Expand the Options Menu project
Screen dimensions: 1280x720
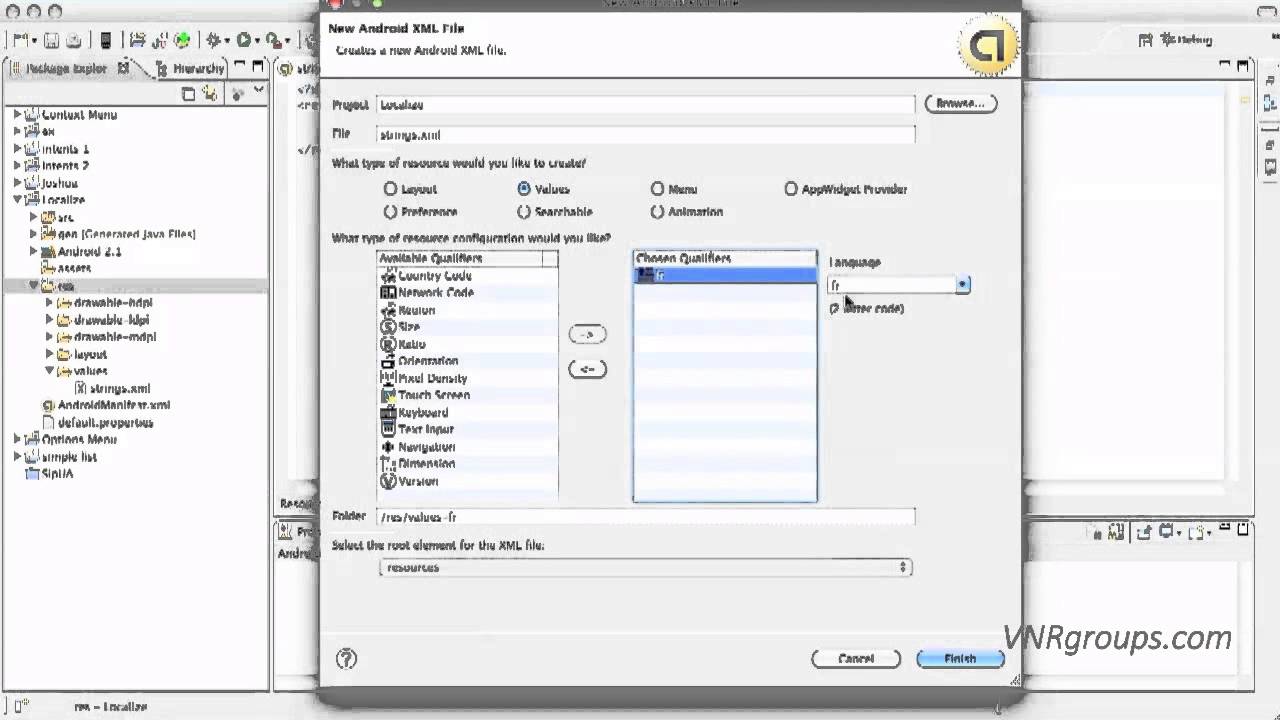tap(17, 439)
